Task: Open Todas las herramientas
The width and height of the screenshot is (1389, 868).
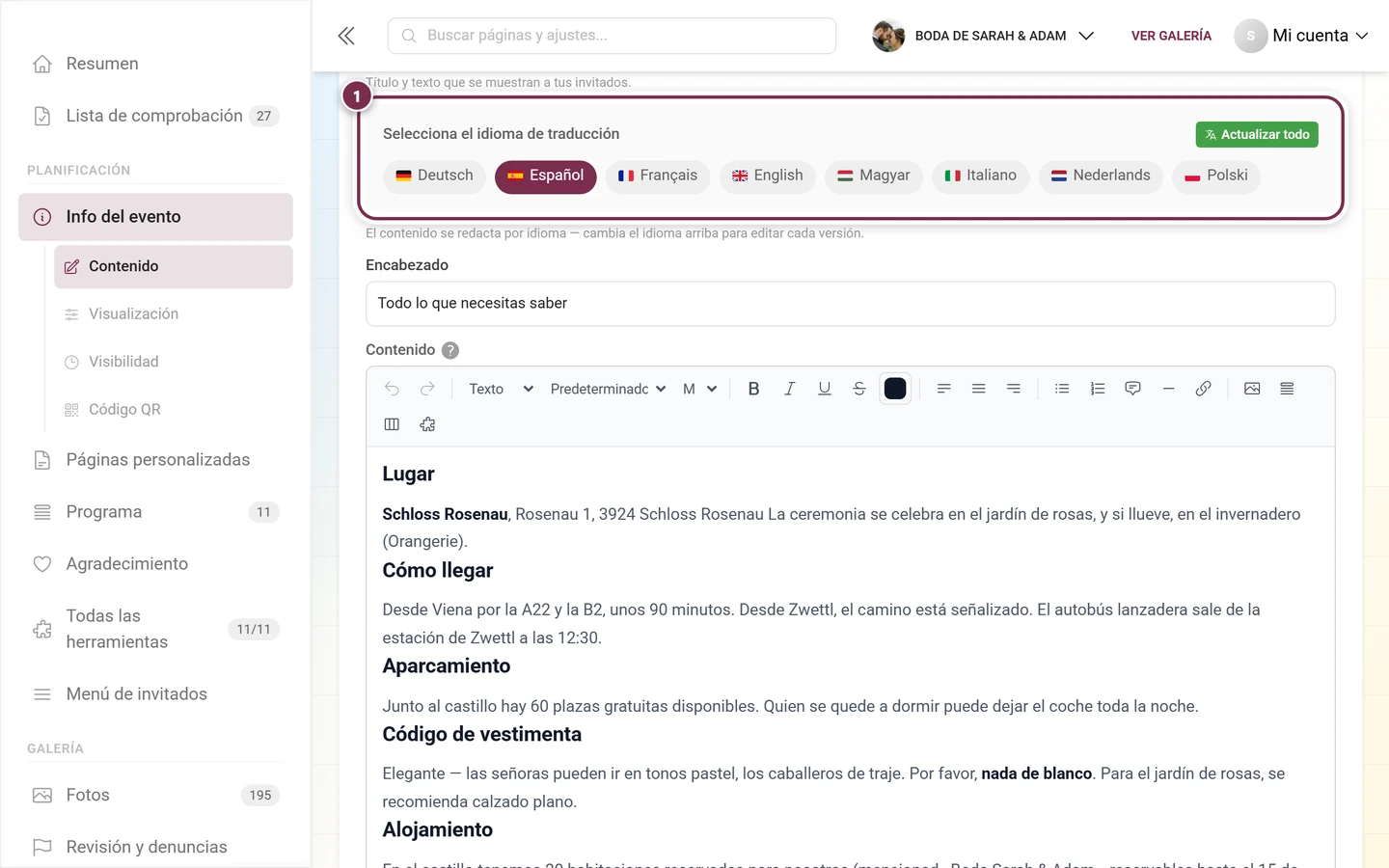Action: click(x=155, y=629)
